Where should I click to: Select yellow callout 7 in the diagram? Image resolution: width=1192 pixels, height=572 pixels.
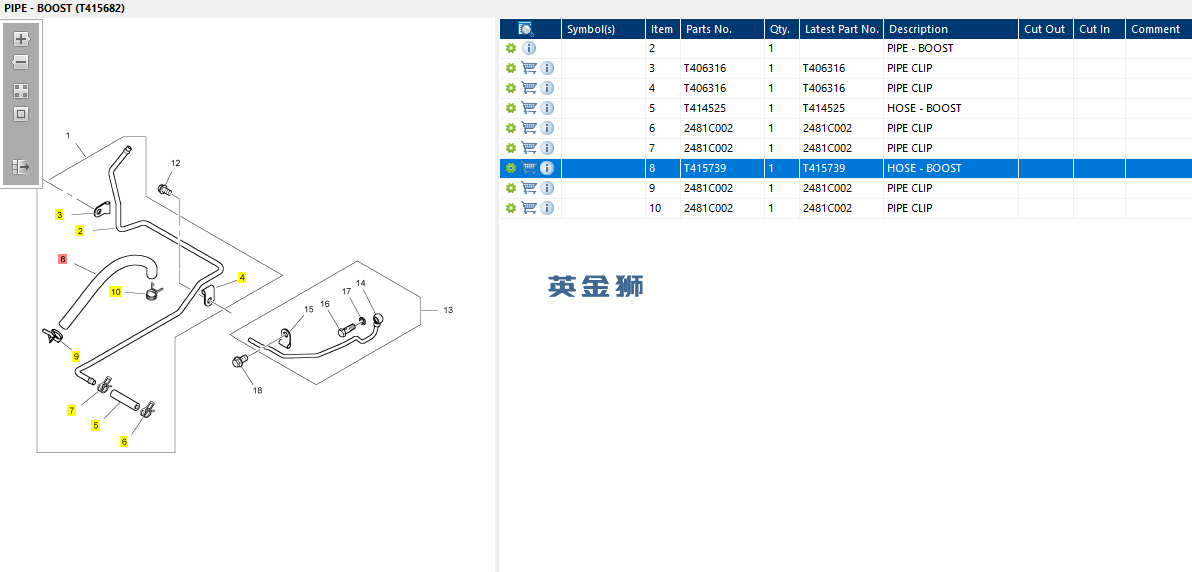71,411
